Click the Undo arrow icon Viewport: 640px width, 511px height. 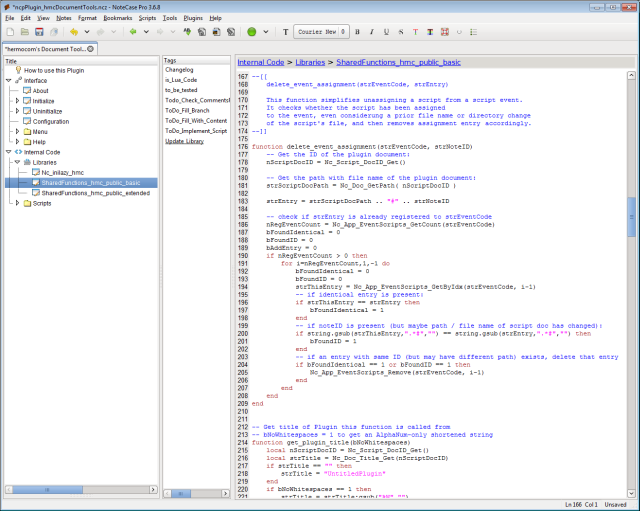(74, 32)
